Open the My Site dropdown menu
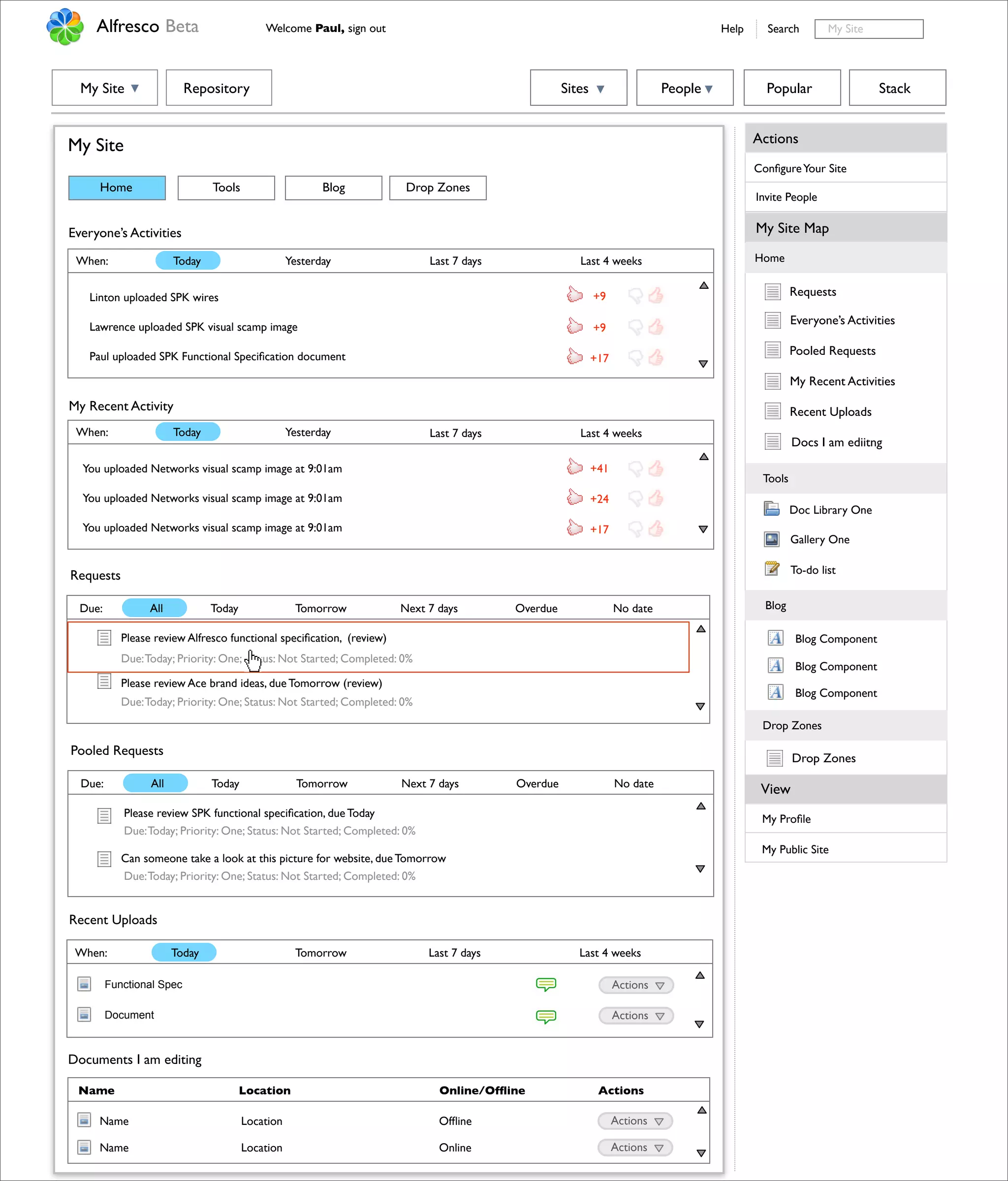 click(105, 88)
